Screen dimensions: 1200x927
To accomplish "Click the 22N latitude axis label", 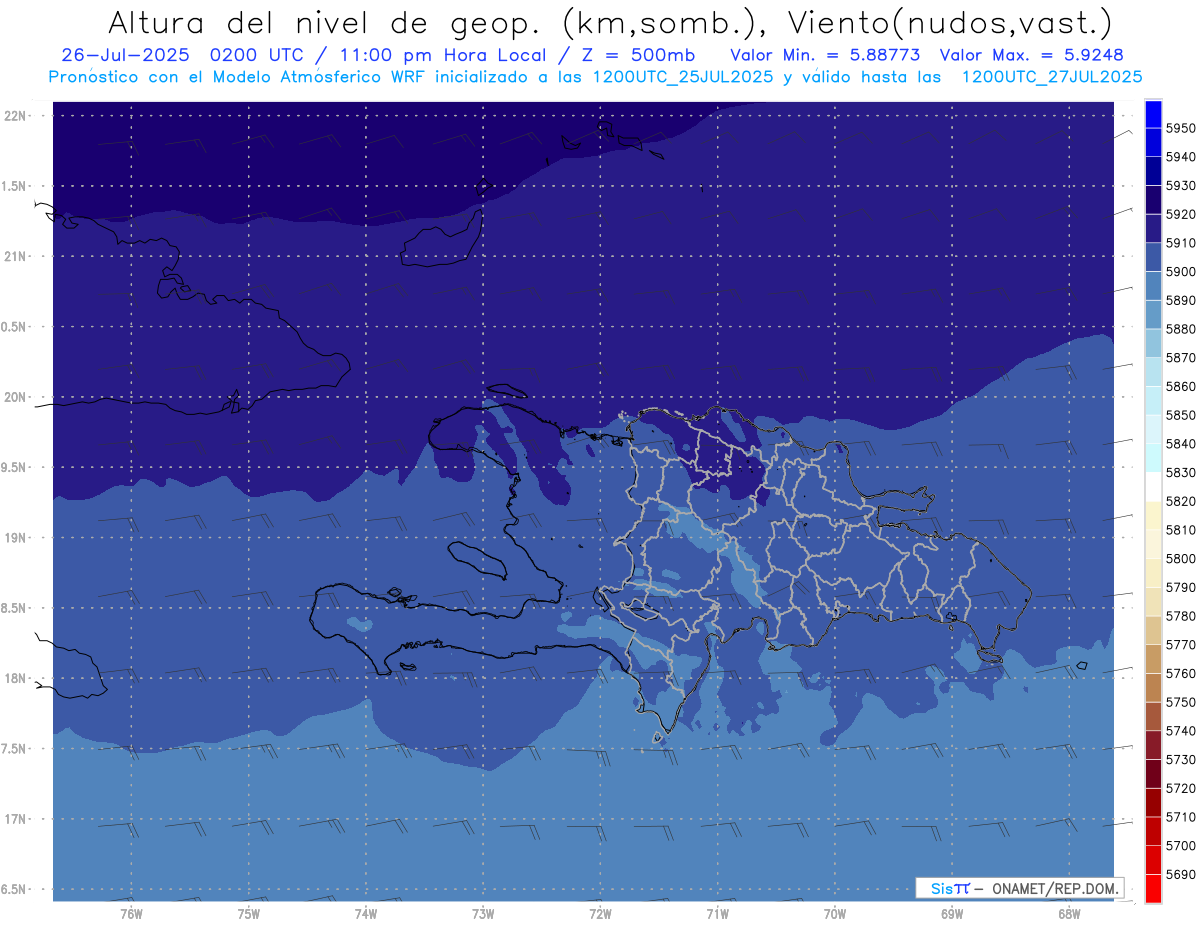I will click(x=17, y=116).
